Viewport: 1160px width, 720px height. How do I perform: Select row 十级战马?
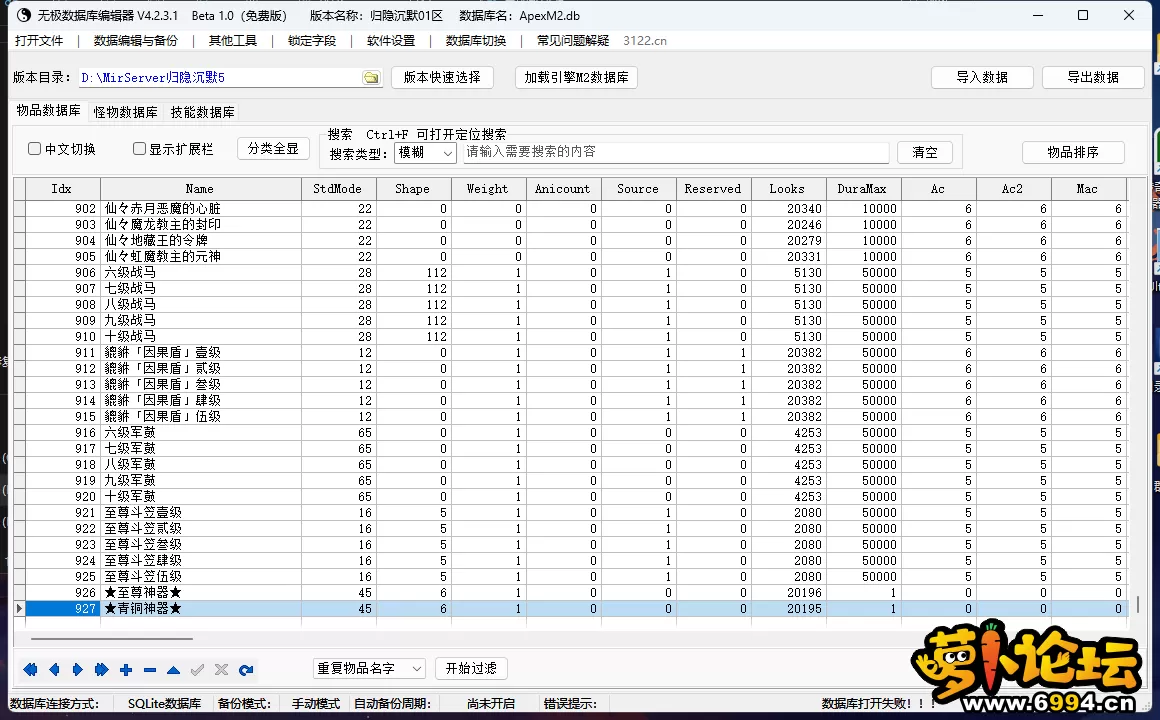point(570,337)
